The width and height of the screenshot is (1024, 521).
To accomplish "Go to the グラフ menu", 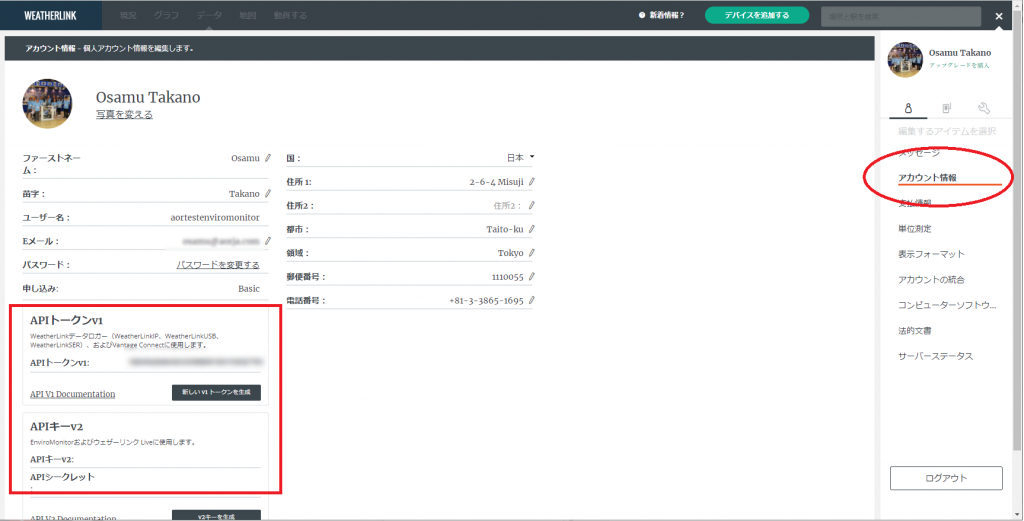I will tap(167, 16).
